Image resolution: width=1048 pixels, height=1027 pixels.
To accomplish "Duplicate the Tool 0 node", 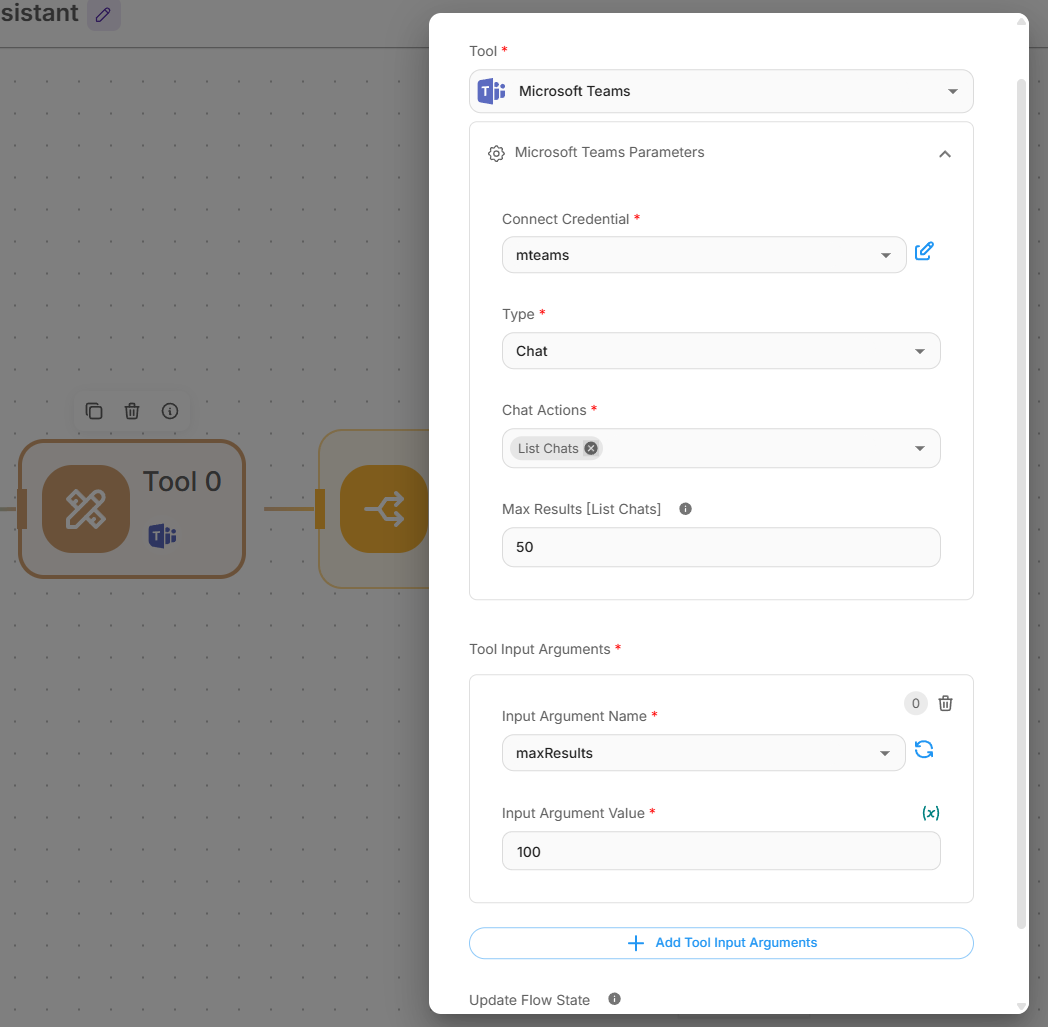I will point(94,411).
